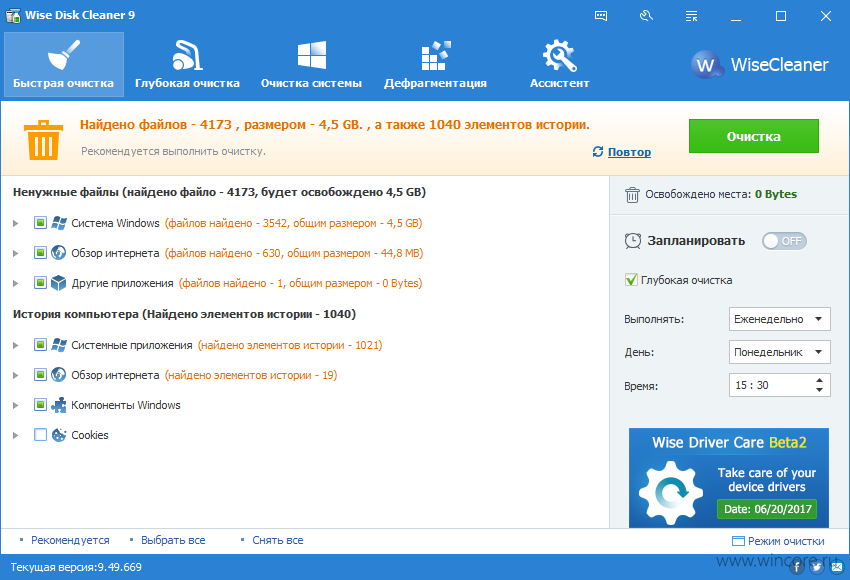Image resolution: width=850 pixels, height=580 pixels.
Task: Click the Cookies row label
Action: point(90,435)
